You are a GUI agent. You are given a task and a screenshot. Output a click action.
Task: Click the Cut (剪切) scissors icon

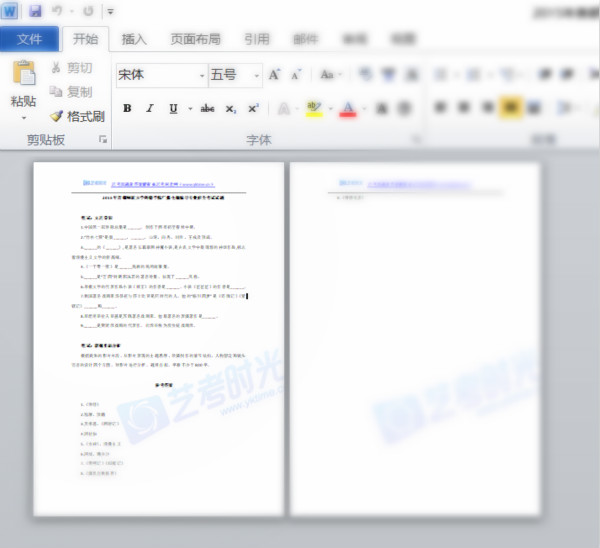(57, 68)
